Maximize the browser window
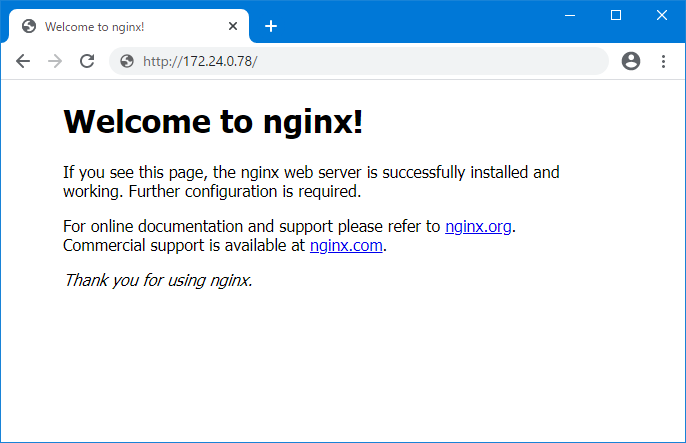Image resolution: width=686 pixels, height=443 pixels. pos(616,16)
